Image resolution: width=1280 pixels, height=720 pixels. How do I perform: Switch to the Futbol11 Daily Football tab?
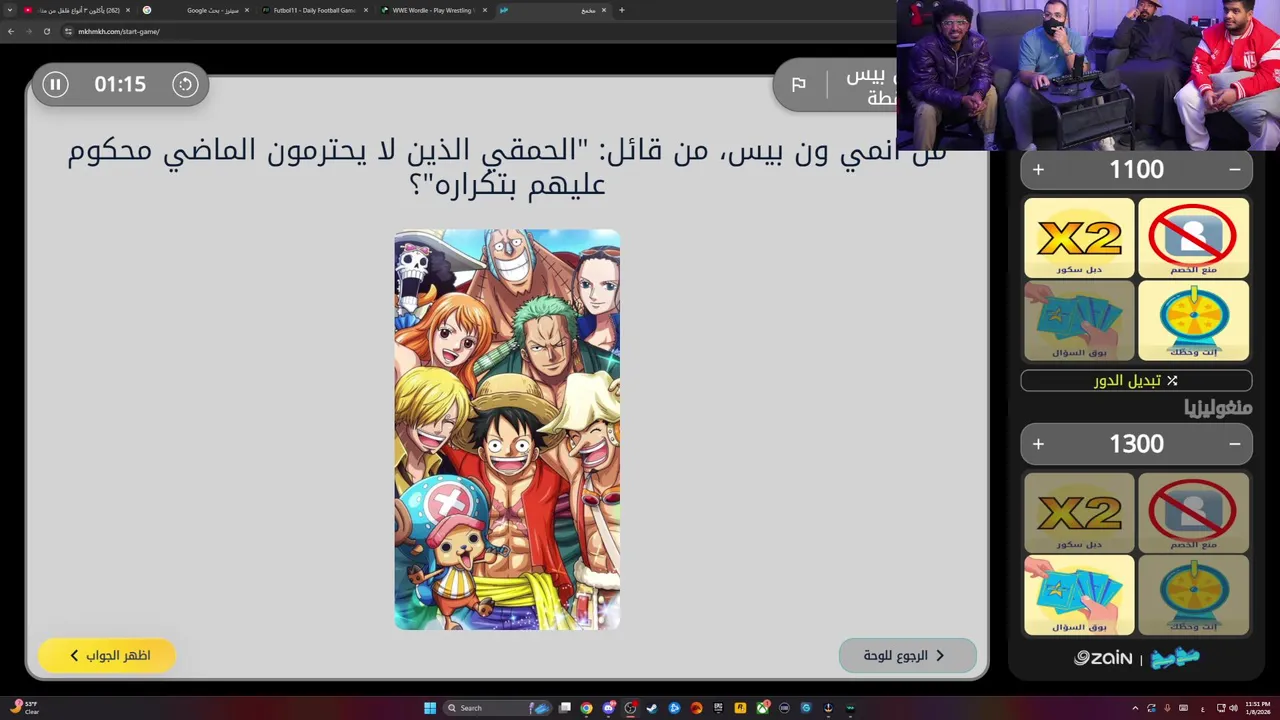tap(314, 10)
